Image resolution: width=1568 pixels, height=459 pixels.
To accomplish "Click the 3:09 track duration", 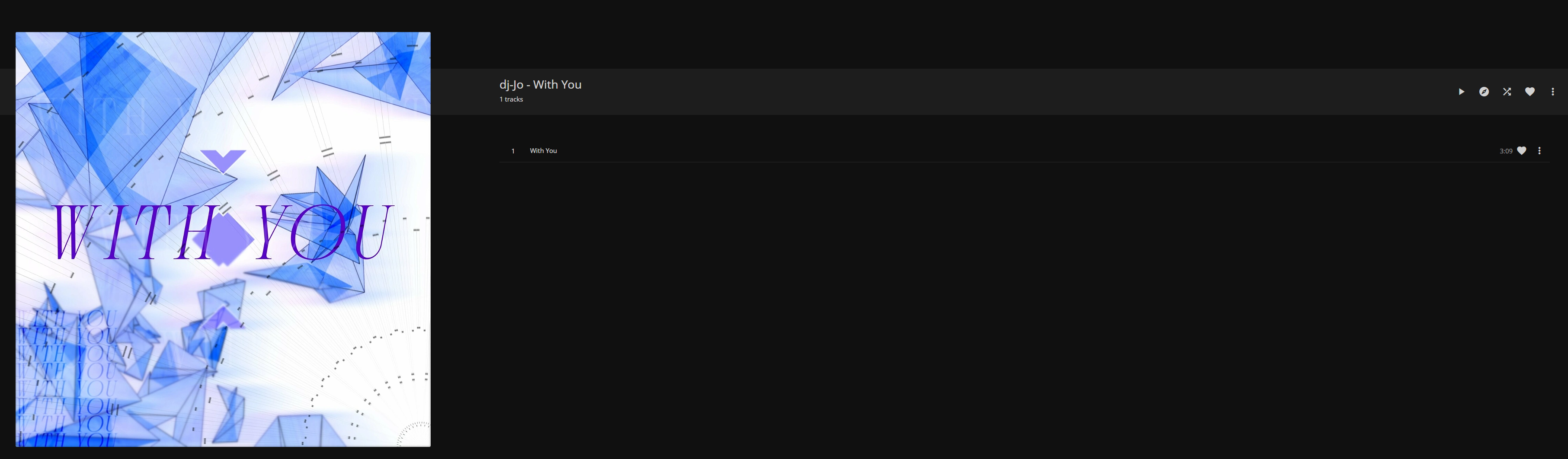I will (1505, 151).
